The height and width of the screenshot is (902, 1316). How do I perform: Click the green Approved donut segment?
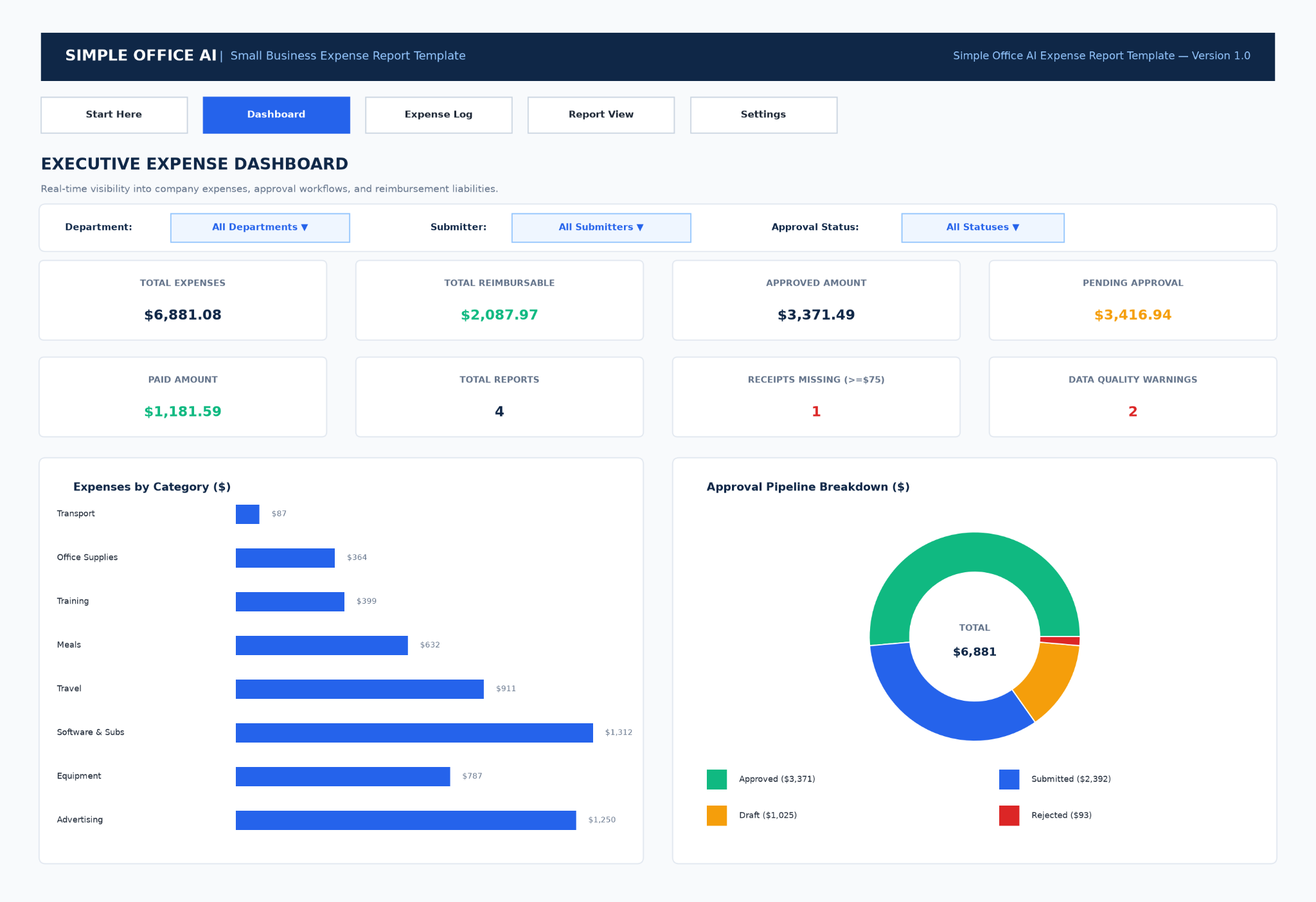click(970, 552)
